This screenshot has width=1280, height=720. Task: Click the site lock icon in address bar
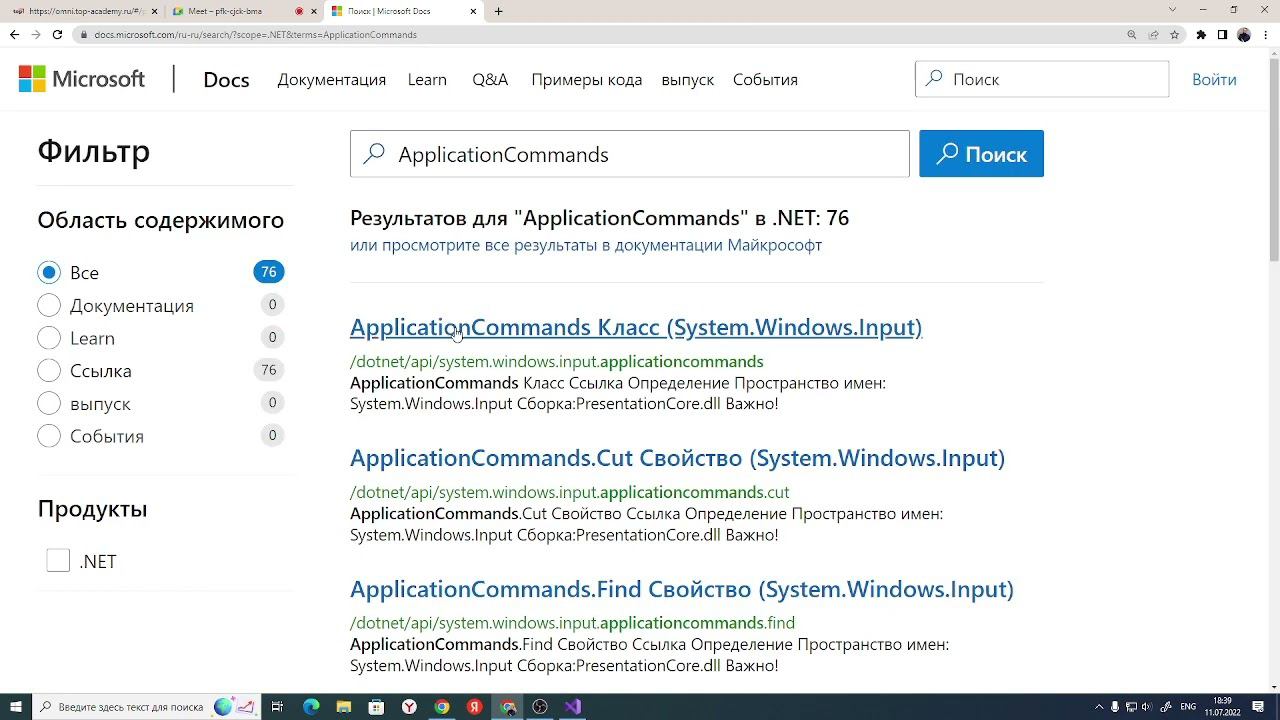click(x=84, y=34)
